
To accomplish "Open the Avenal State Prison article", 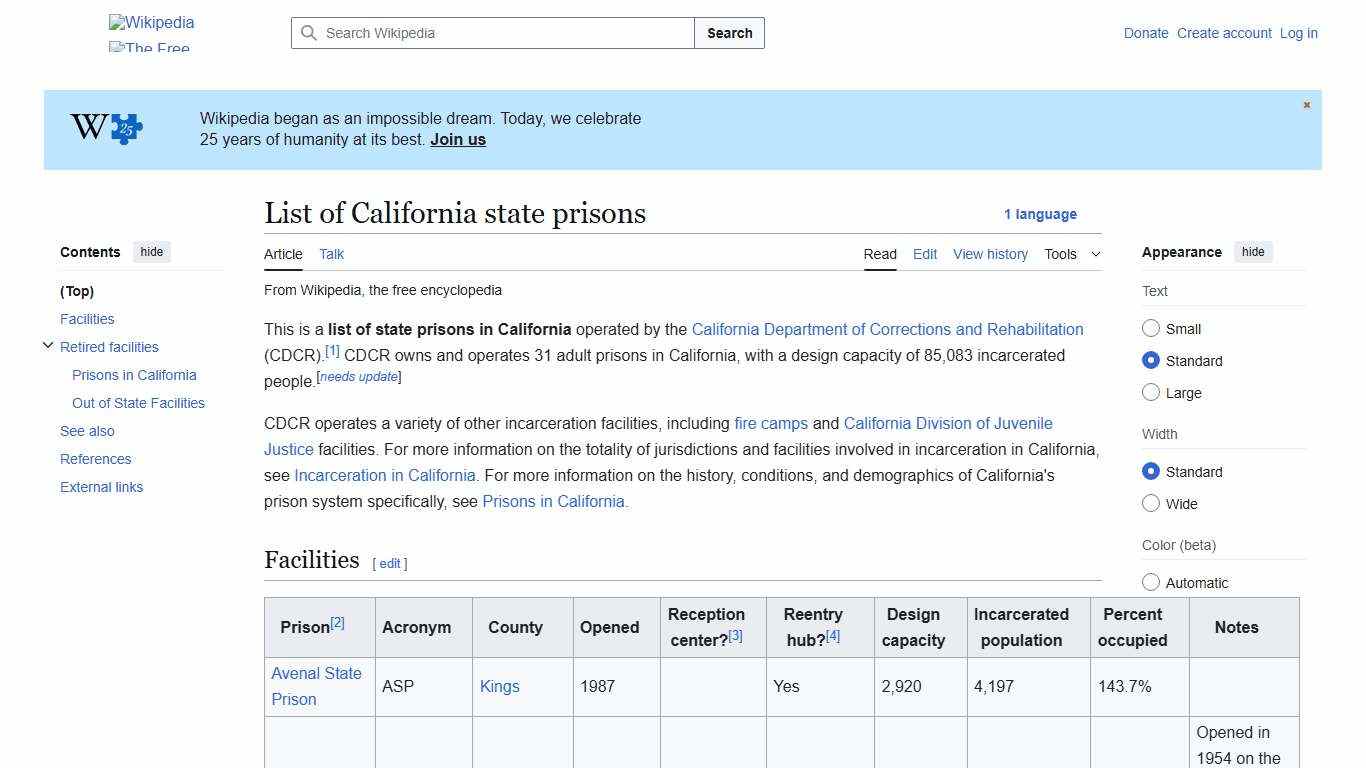I will click(317, 686).
